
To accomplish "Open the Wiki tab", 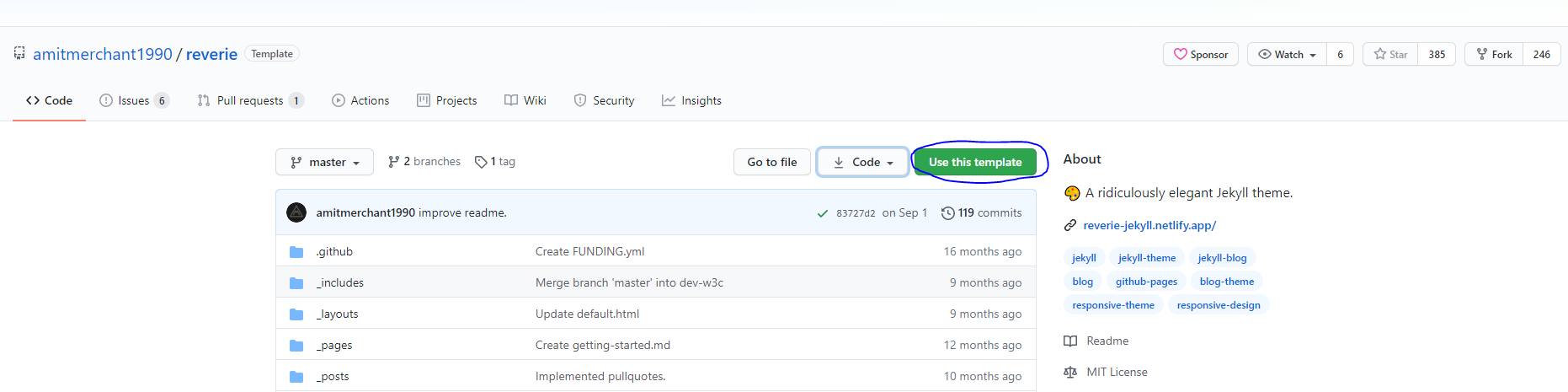I will [x=525, y=100].
